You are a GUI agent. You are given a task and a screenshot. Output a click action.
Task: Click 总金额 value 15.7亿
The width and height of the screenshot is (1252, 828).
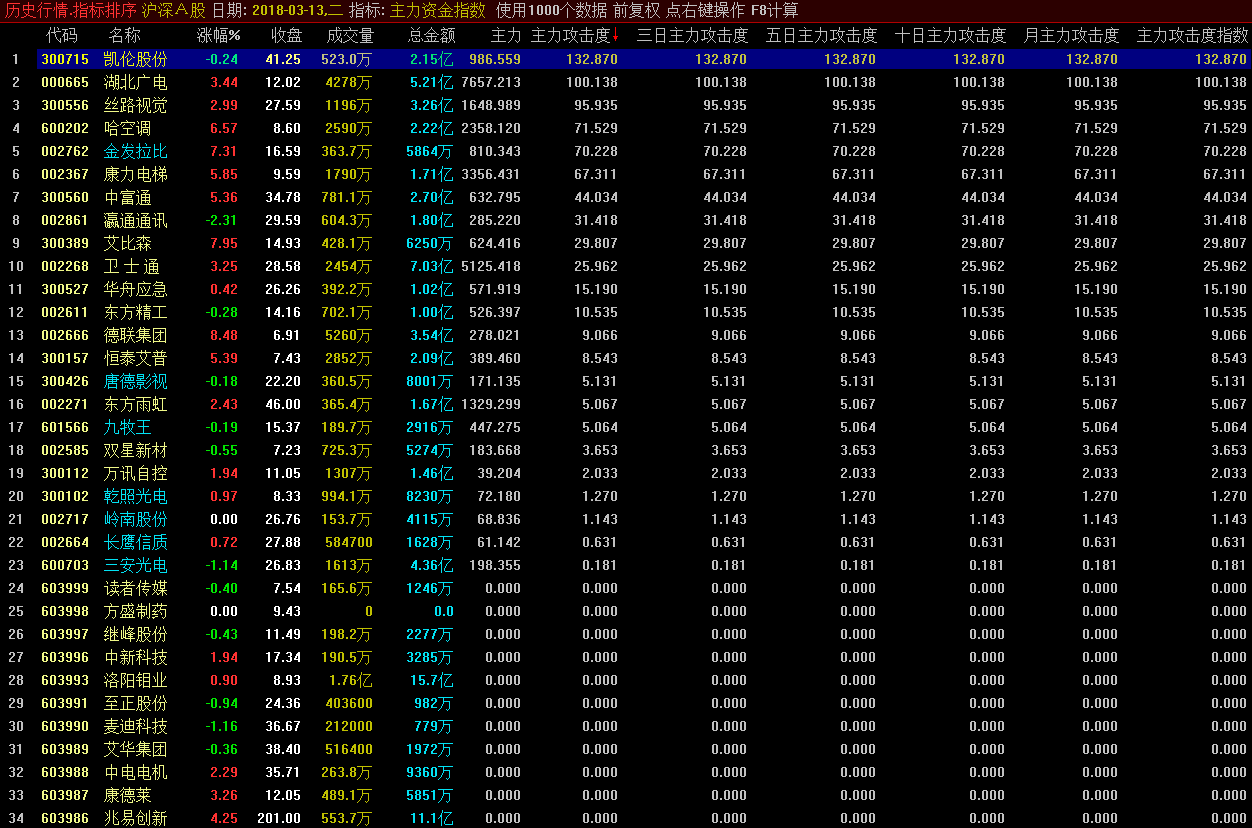coord(432,680)
